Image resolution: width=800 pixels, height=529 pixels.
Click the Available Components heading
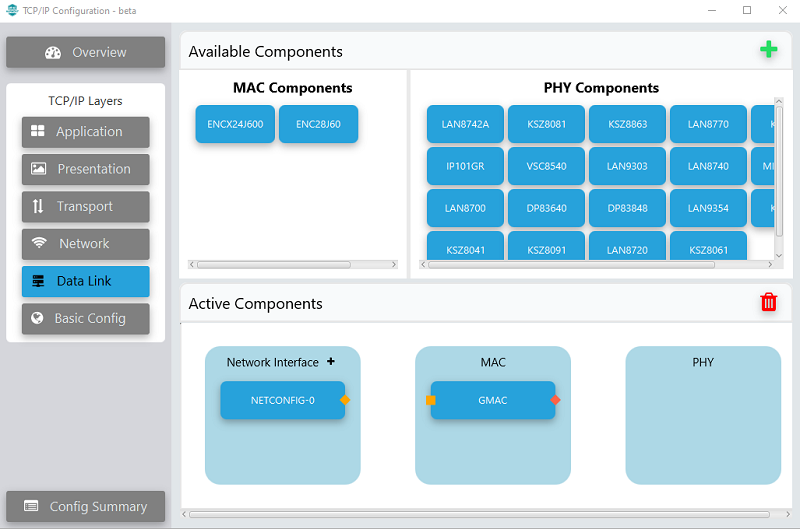(x=265, y=52)
